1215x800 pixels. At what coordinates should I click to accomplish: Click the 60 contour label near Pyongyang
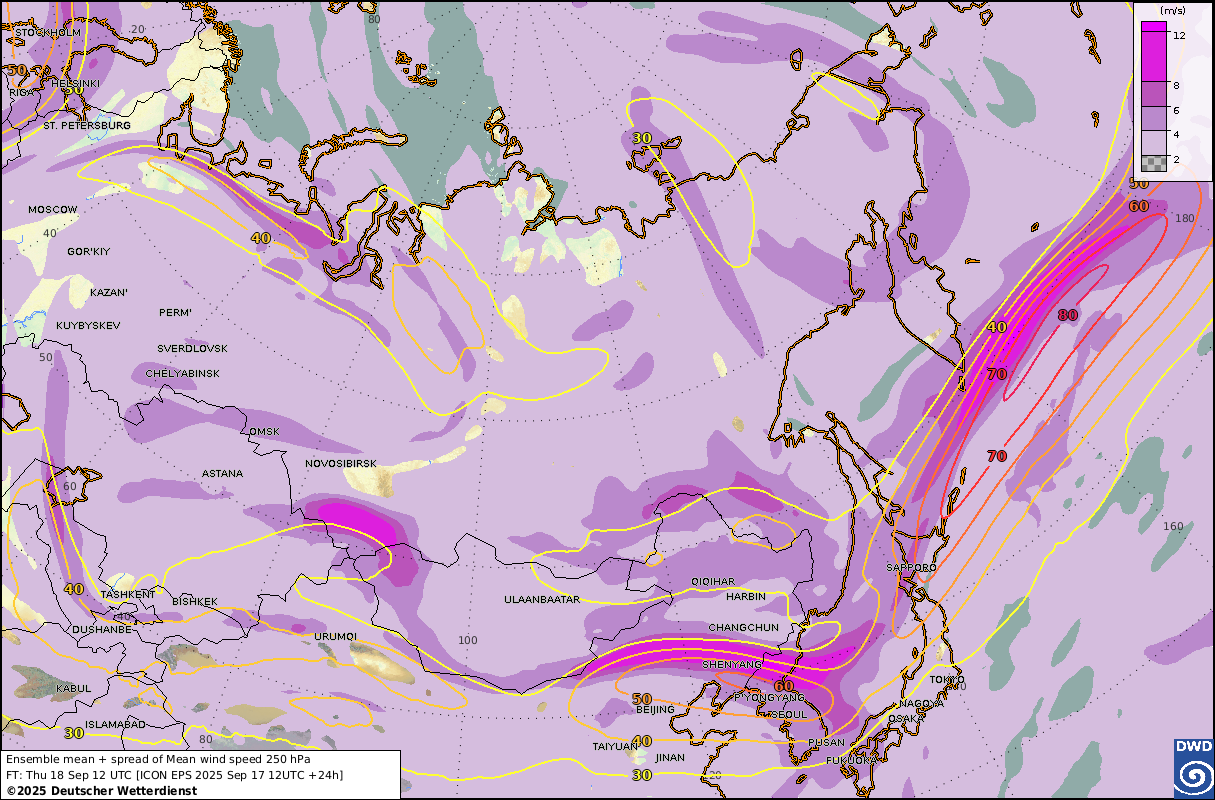[x=783, y=686]
